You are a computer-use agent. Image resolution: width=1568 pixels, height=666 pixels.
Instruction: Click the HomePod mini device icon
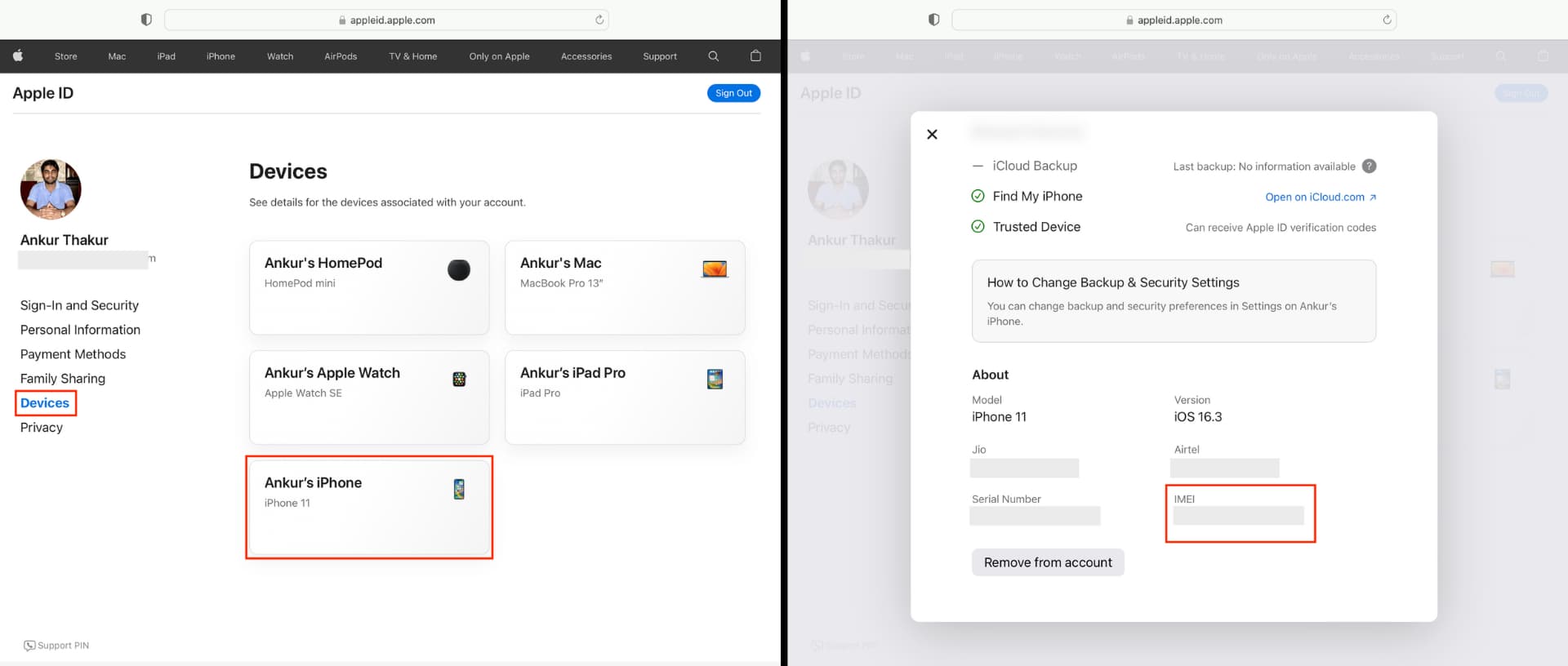[459, 269]
